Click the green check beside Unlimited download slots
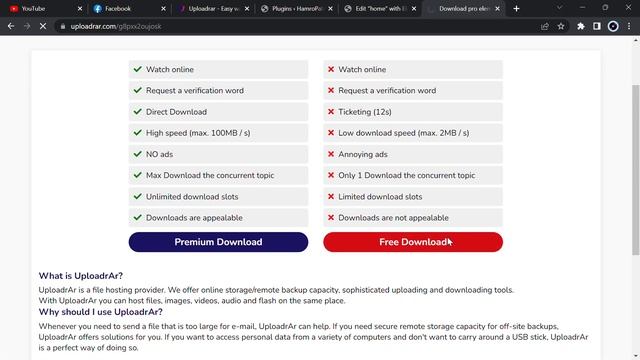Viewport: 640px width, 360px height. (138, 196)
